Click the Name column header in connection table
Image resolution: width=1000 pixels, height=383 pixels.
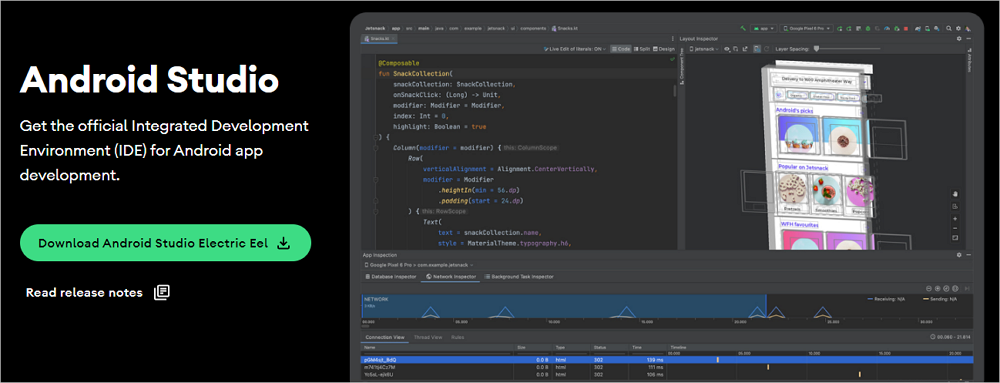pos(438,347)
